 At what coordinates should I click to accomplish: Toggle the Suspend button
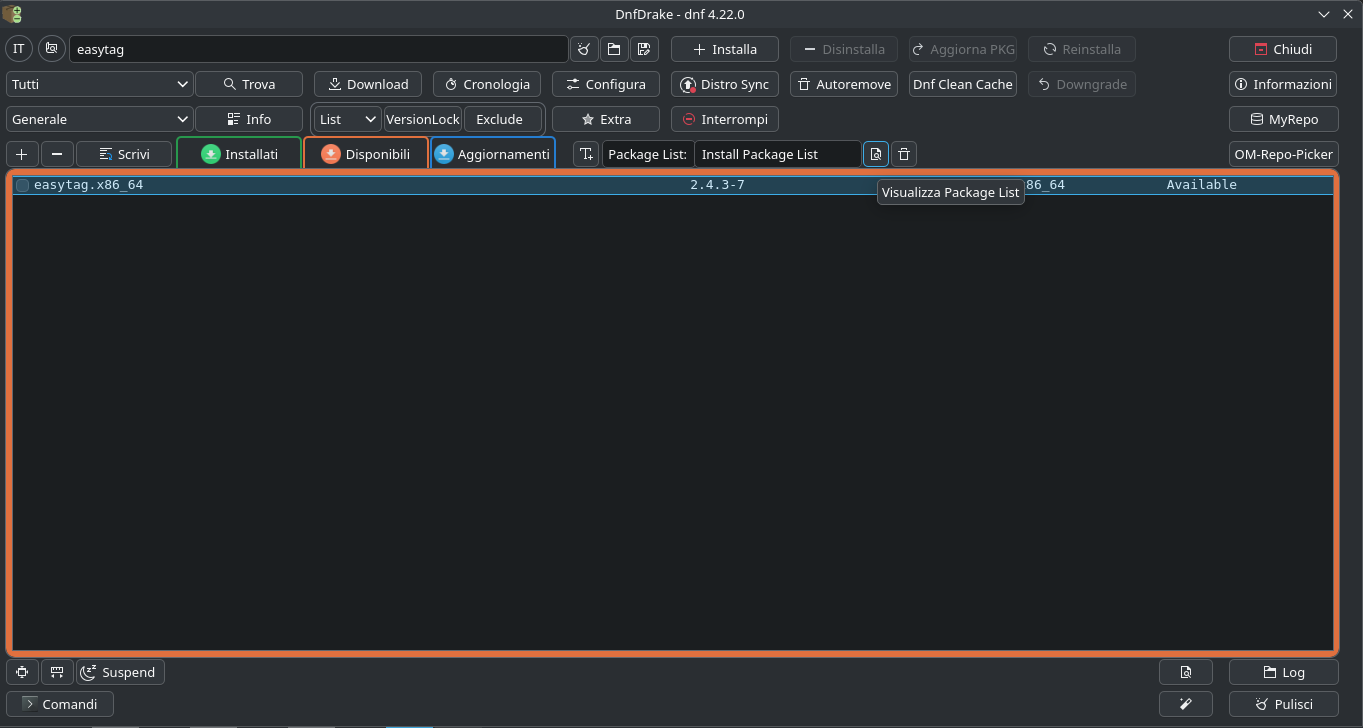coord(120,672)
